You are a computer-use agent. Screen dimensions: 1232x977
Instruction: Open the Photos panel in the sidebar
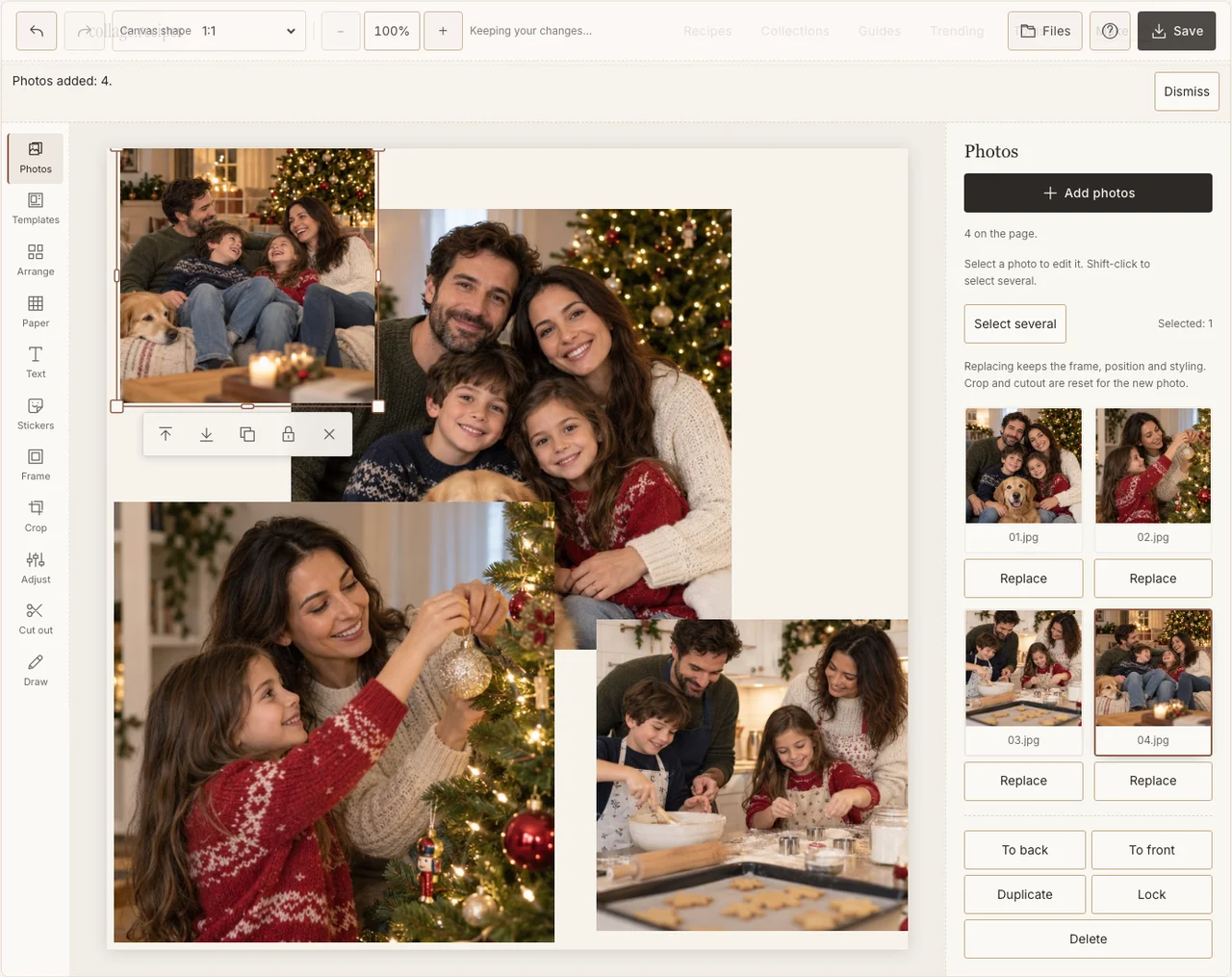(x=36, y=158)
